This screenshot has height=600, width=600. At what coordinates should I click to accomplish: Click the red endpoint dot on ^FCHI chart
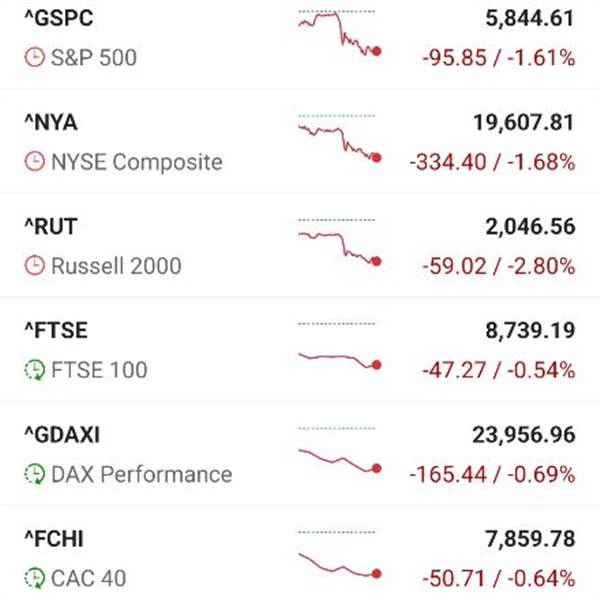point(377,574)
